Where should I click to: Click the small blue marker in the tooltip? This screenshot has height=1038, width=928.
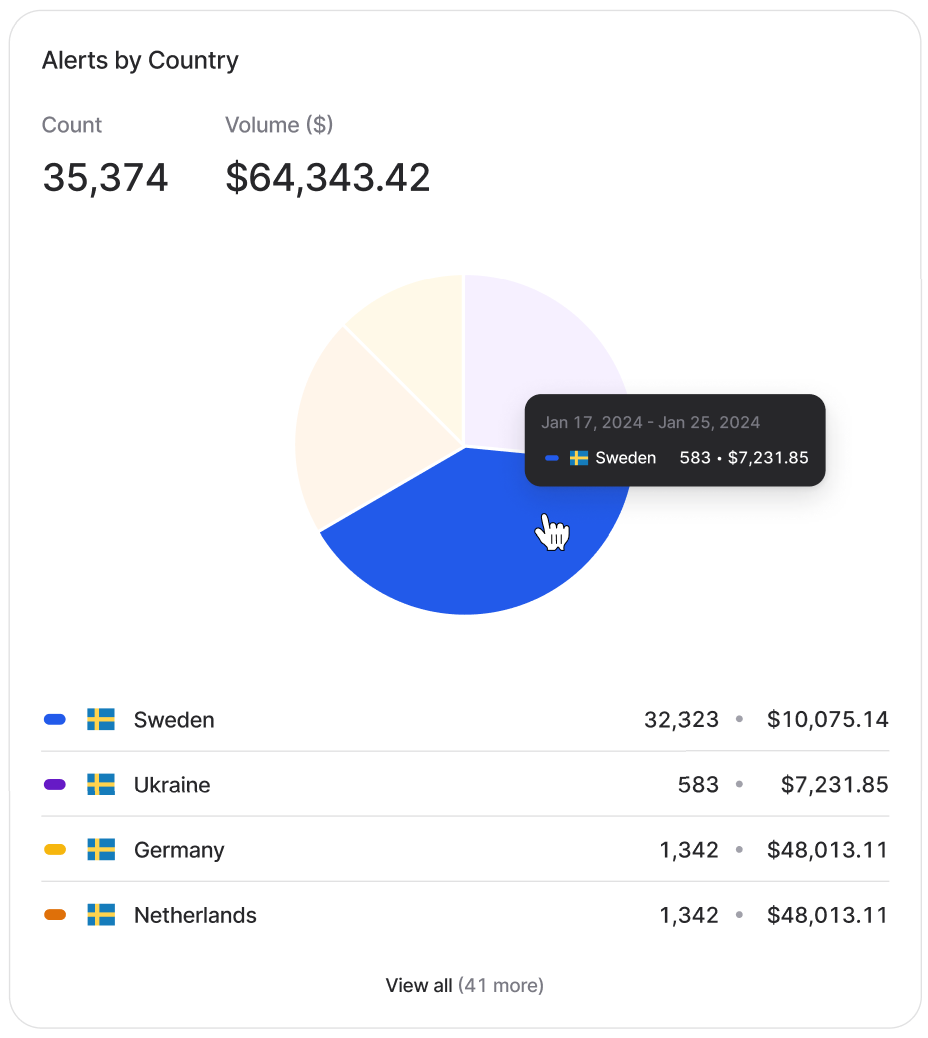[x=552, y=458]
